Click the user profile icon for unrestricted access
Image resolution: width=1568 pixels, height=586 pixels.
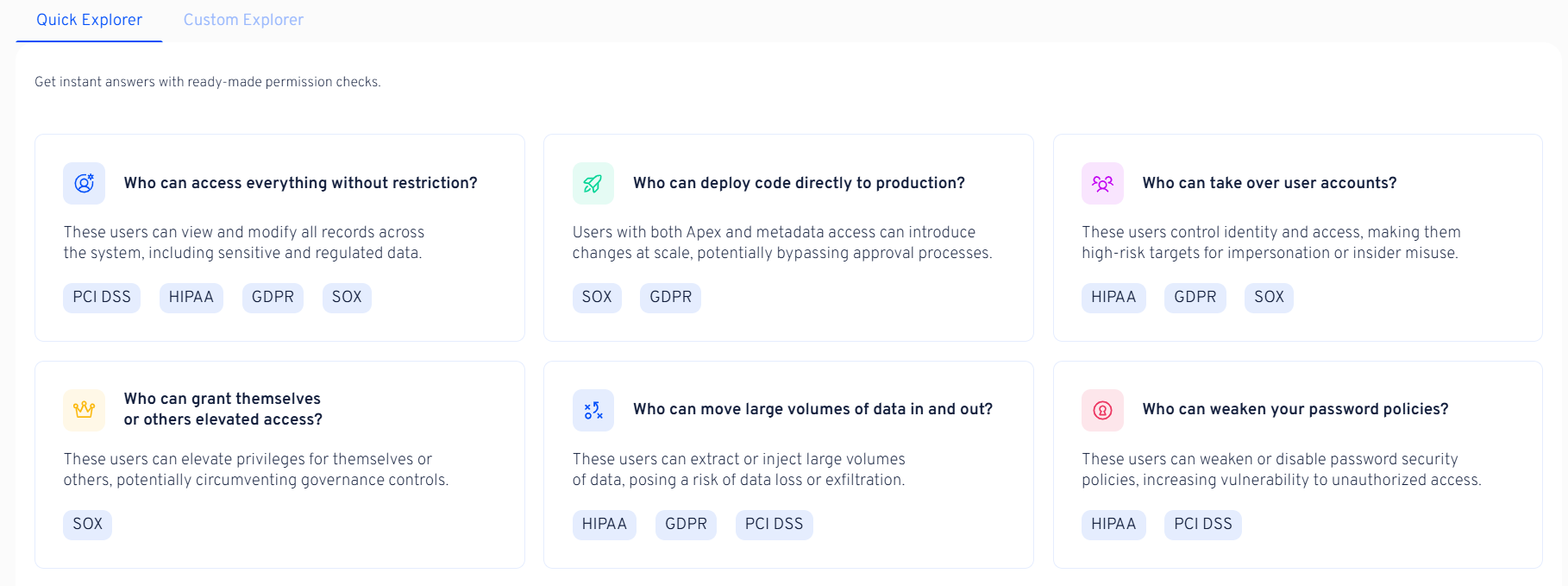tap(84, 183)
